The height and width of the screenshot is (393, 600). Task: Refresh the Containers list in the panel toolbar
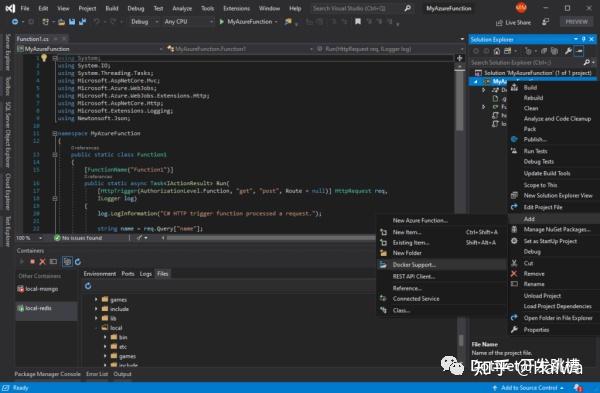pos(78,262)
